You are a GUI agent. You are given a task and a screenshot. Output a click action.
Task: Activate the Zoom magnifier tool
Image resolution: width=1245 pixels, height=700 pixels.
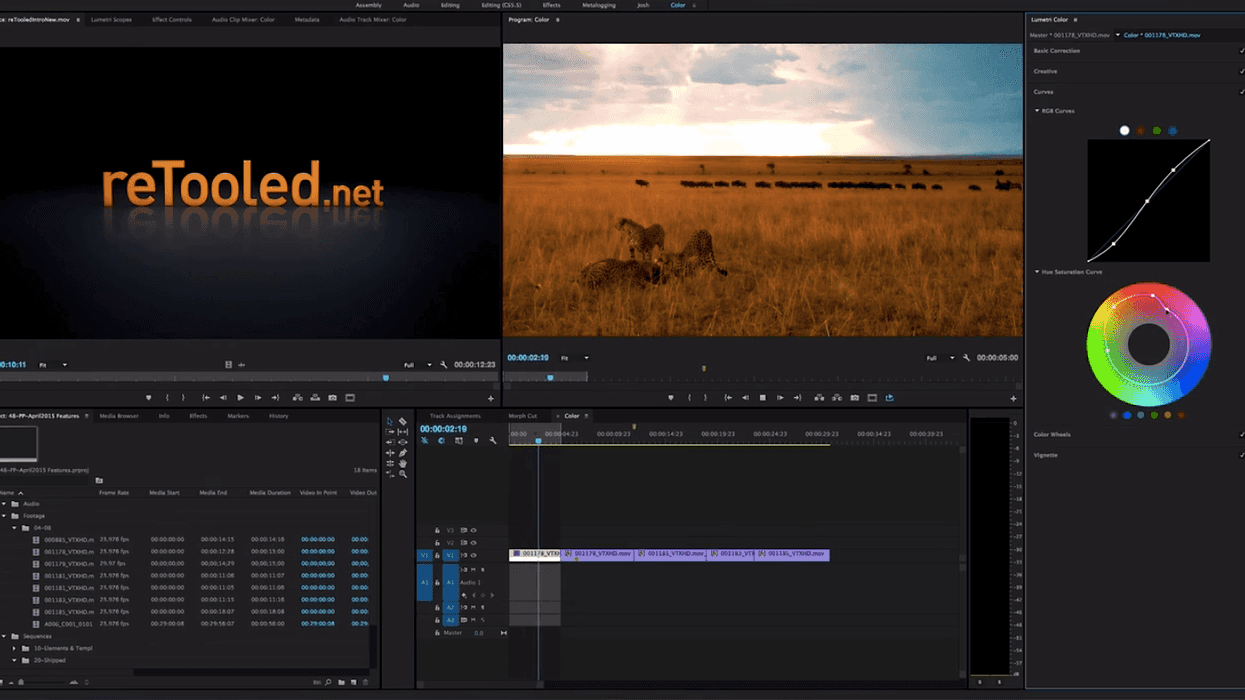(x=403, y=474)
